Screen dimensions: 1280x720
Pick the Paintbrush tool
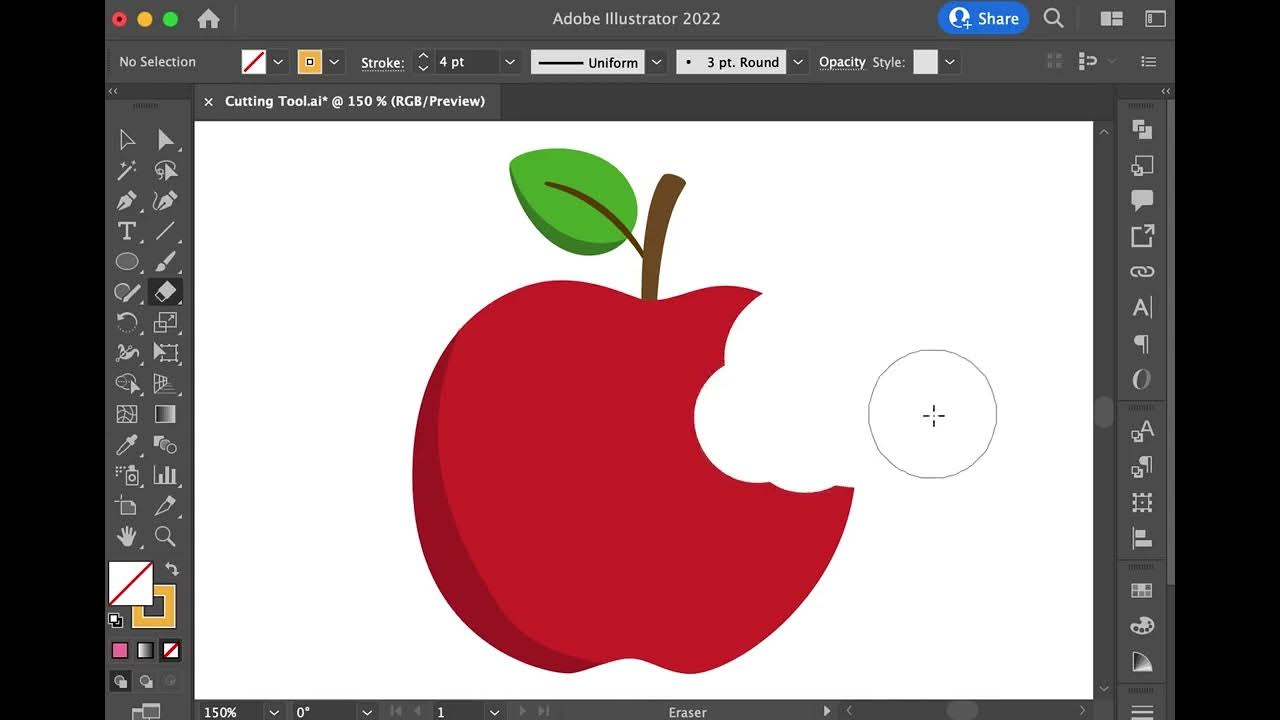coord(165,262)
